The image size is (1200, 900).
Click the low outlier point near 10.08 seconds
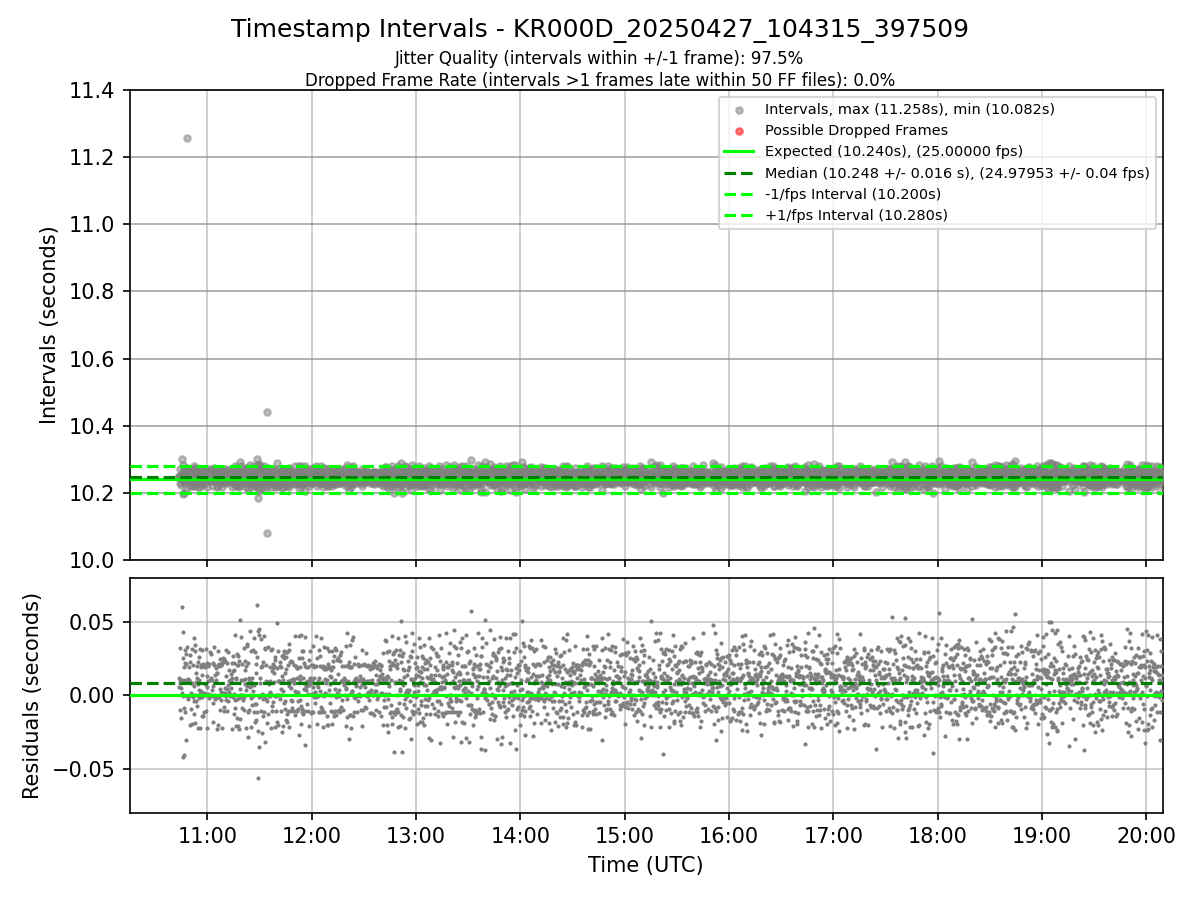(267, 533)
